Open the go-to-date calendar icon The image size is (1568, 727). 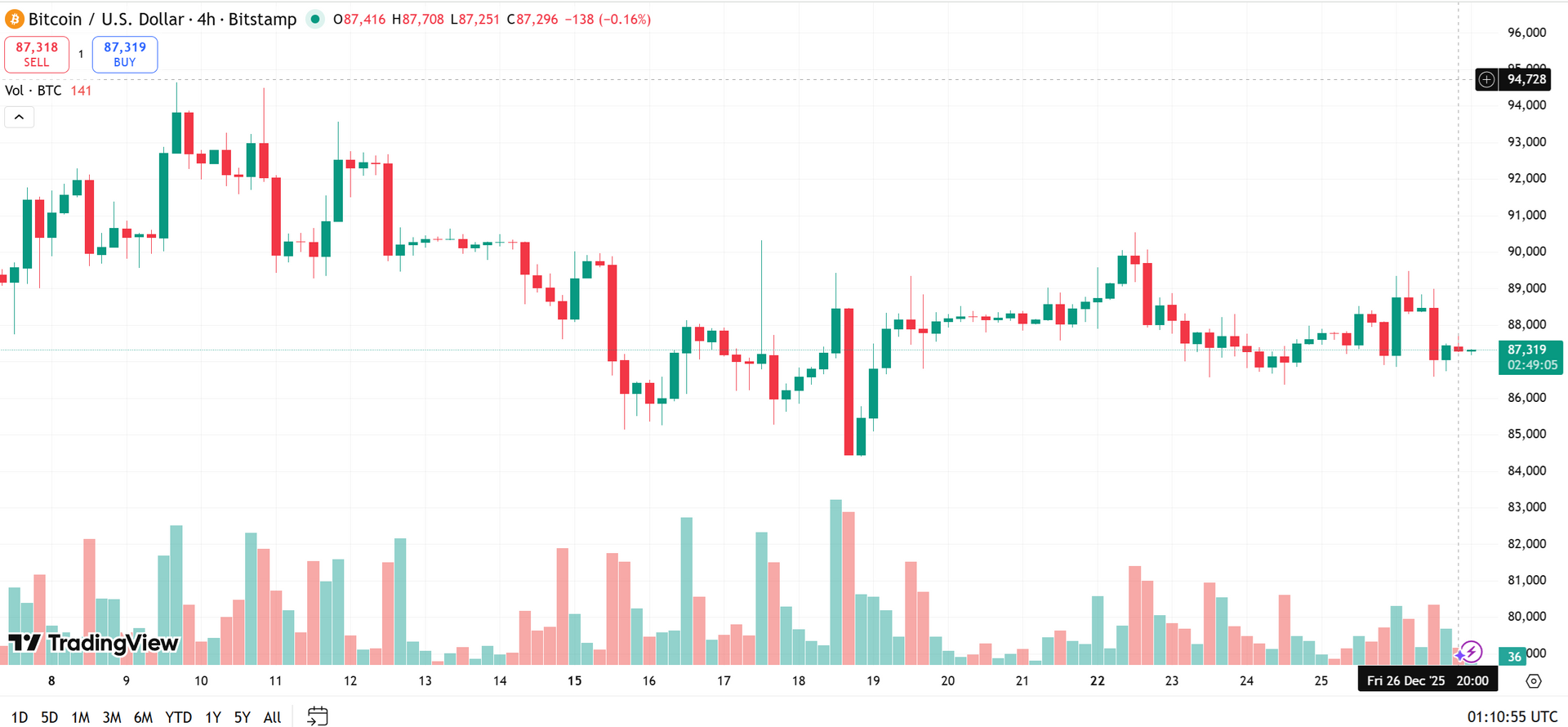[x=317, y=716]
